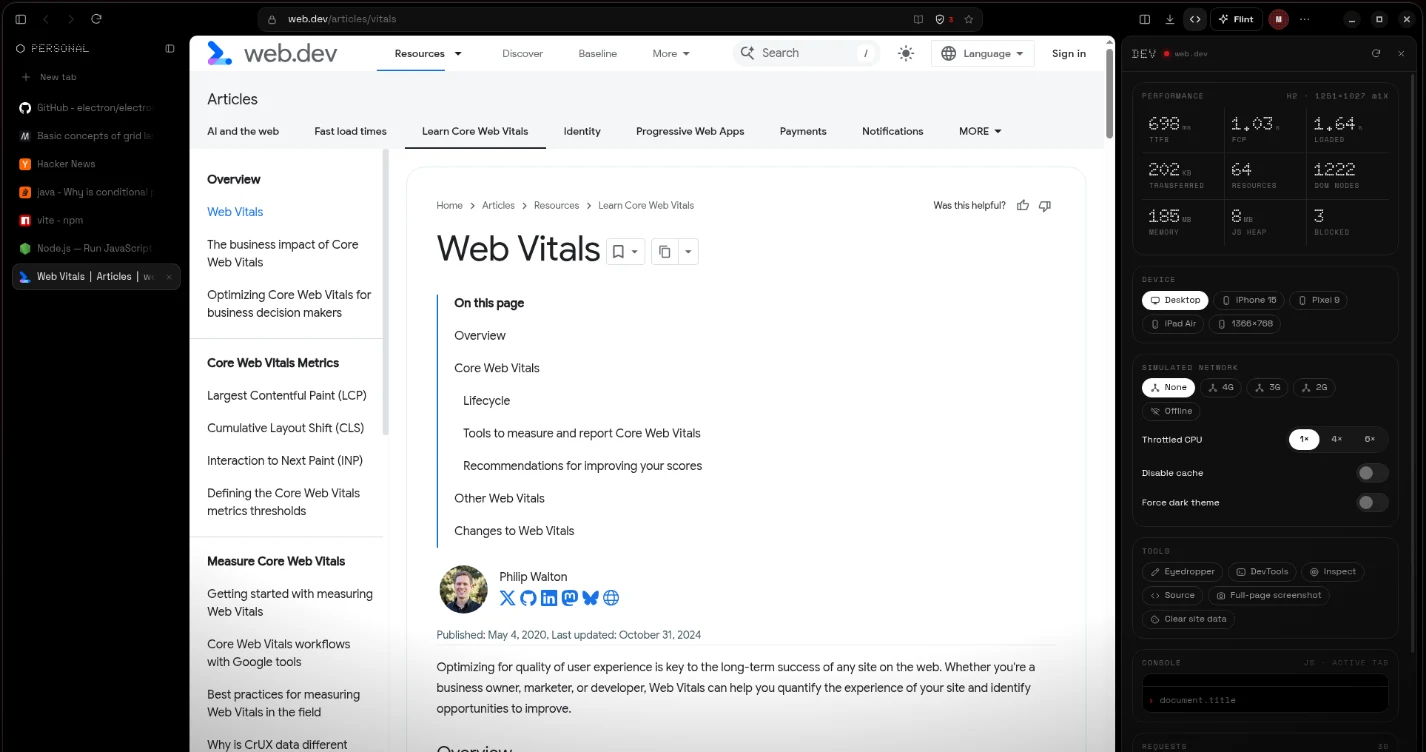Image resolution: width=1426 pixels, height=752 pixels.
Task: Click the web.dev Search field
Action: [806, 54]
